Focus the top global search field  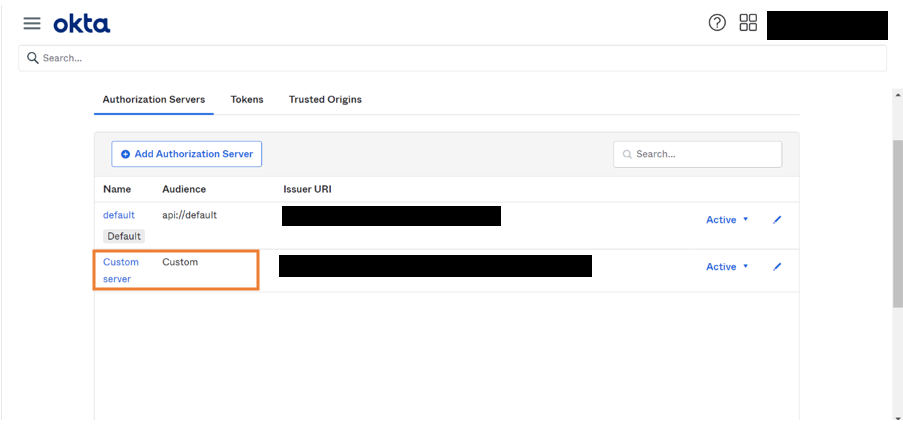click(x=452, y=58)
